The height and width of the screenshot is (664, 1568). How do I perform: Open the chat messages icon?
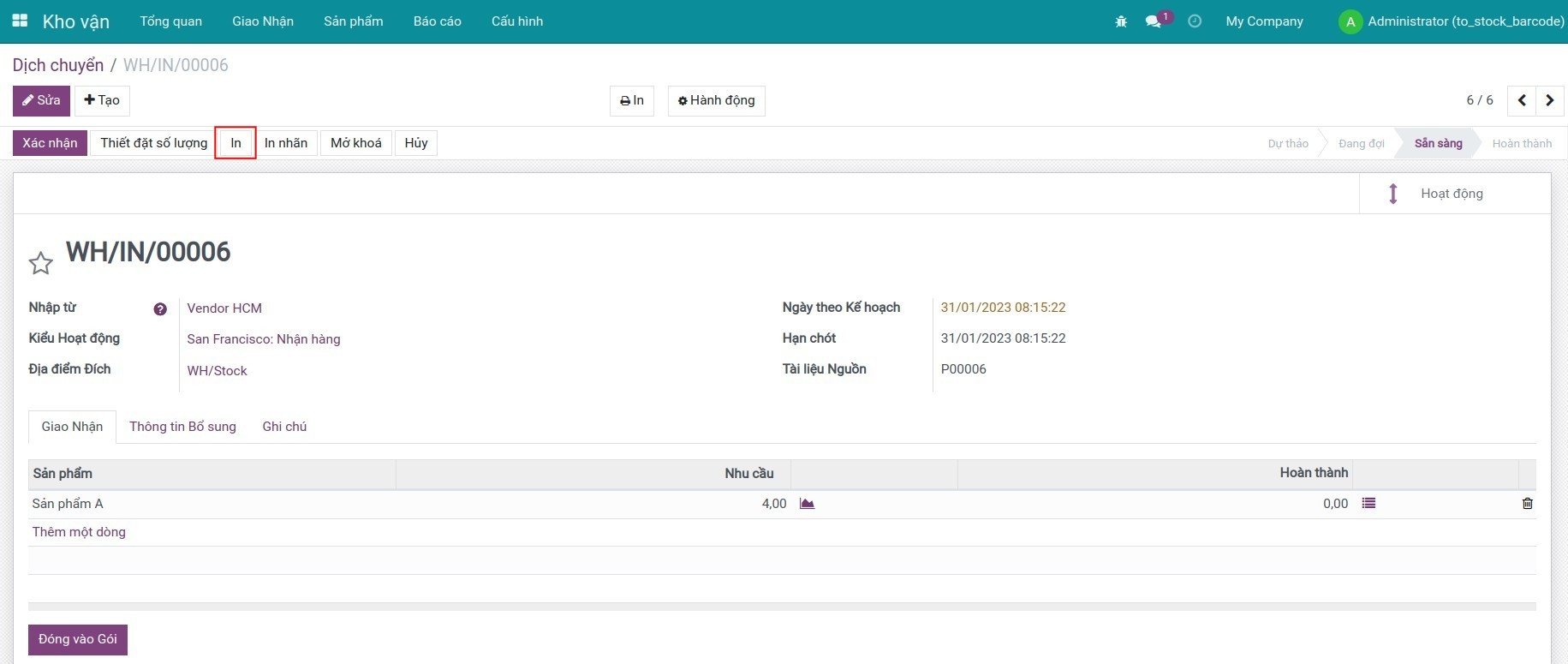[1154, 21]
